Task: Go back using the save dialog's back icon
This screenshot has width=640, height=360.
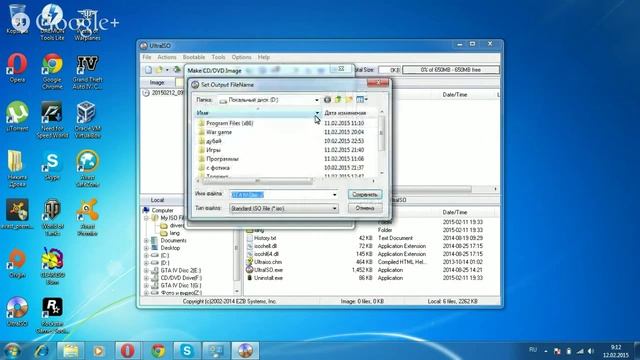Action: [327, 100]
